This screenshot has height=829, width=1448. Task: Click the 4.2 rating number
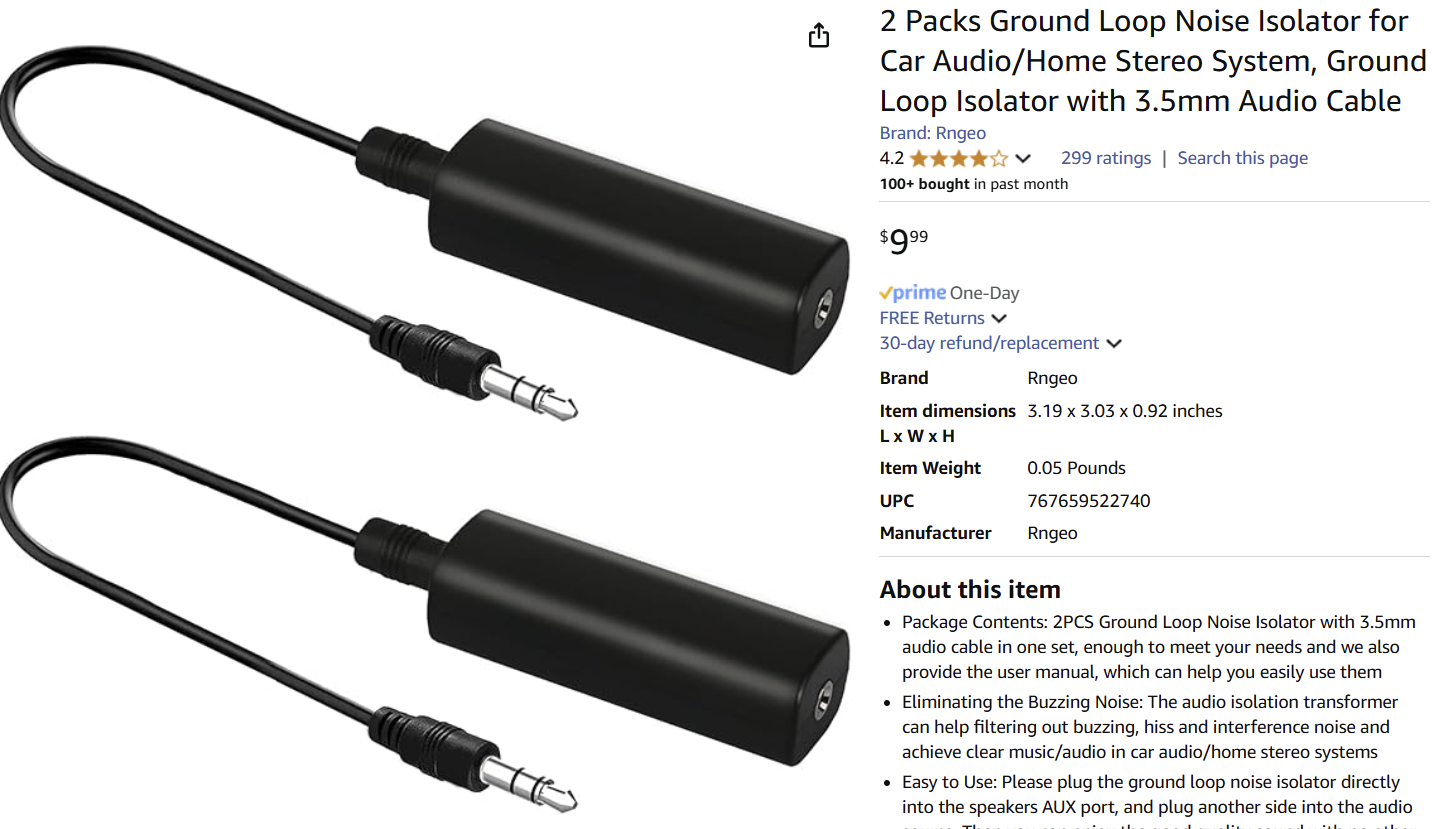pos(892,158)
